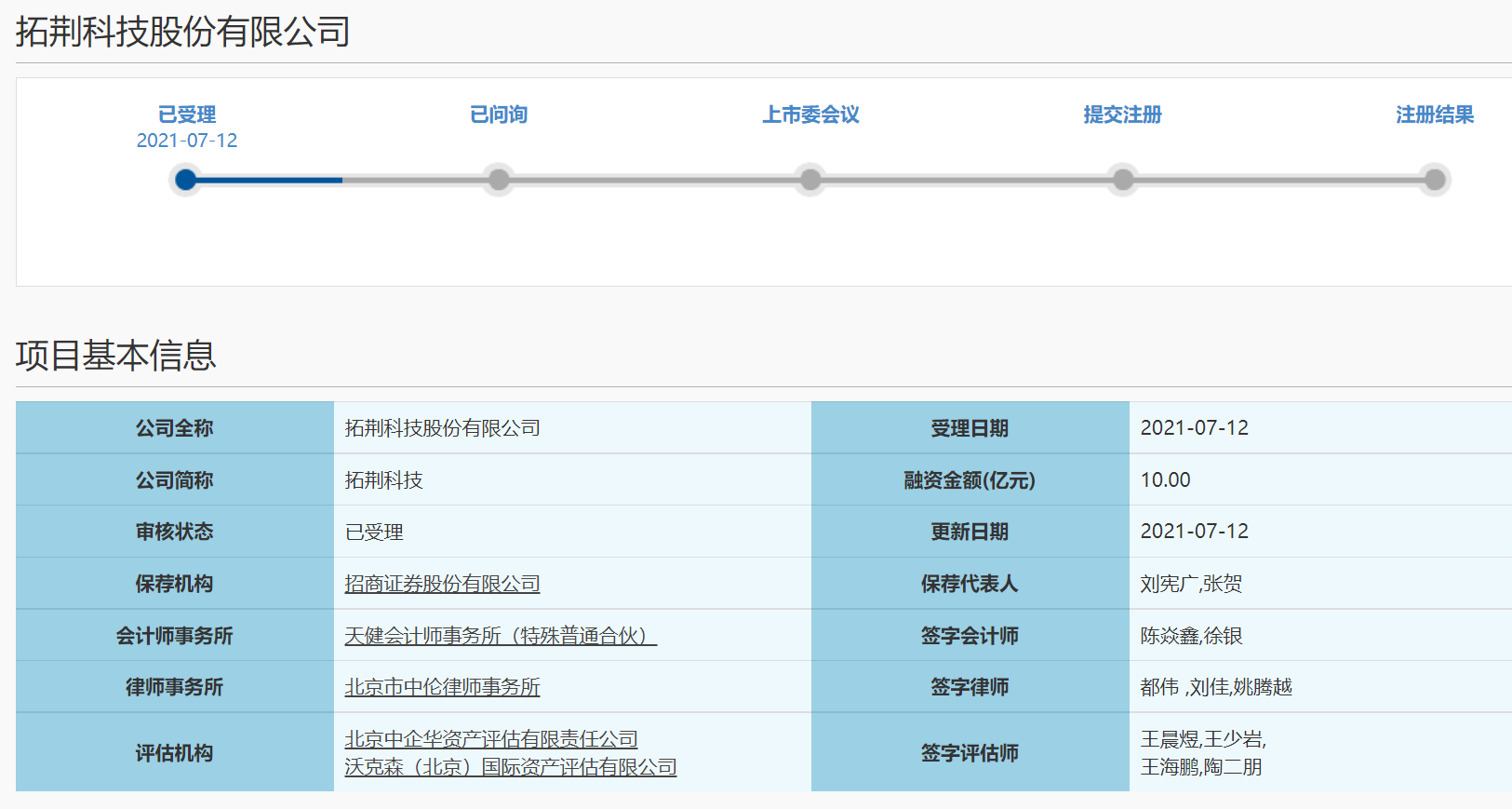This screenshot has height=809, width=1512.
Task: Click the 项目基本信息 section heading
Action: [x=116, y=356]
